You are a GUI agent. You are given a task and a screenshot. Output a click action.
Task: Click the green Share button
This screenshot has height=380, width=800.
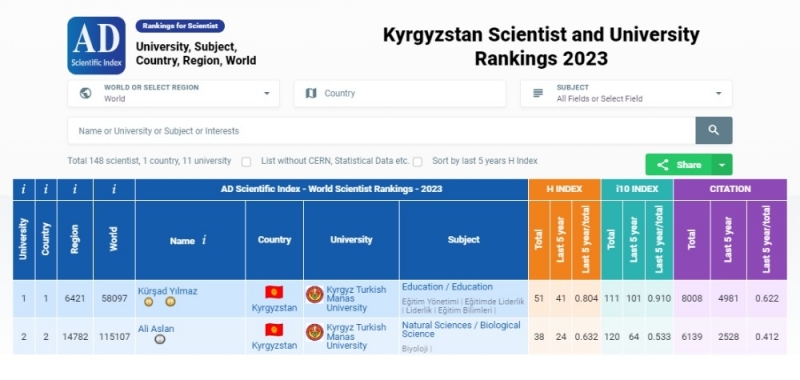[x=679, y=165]
